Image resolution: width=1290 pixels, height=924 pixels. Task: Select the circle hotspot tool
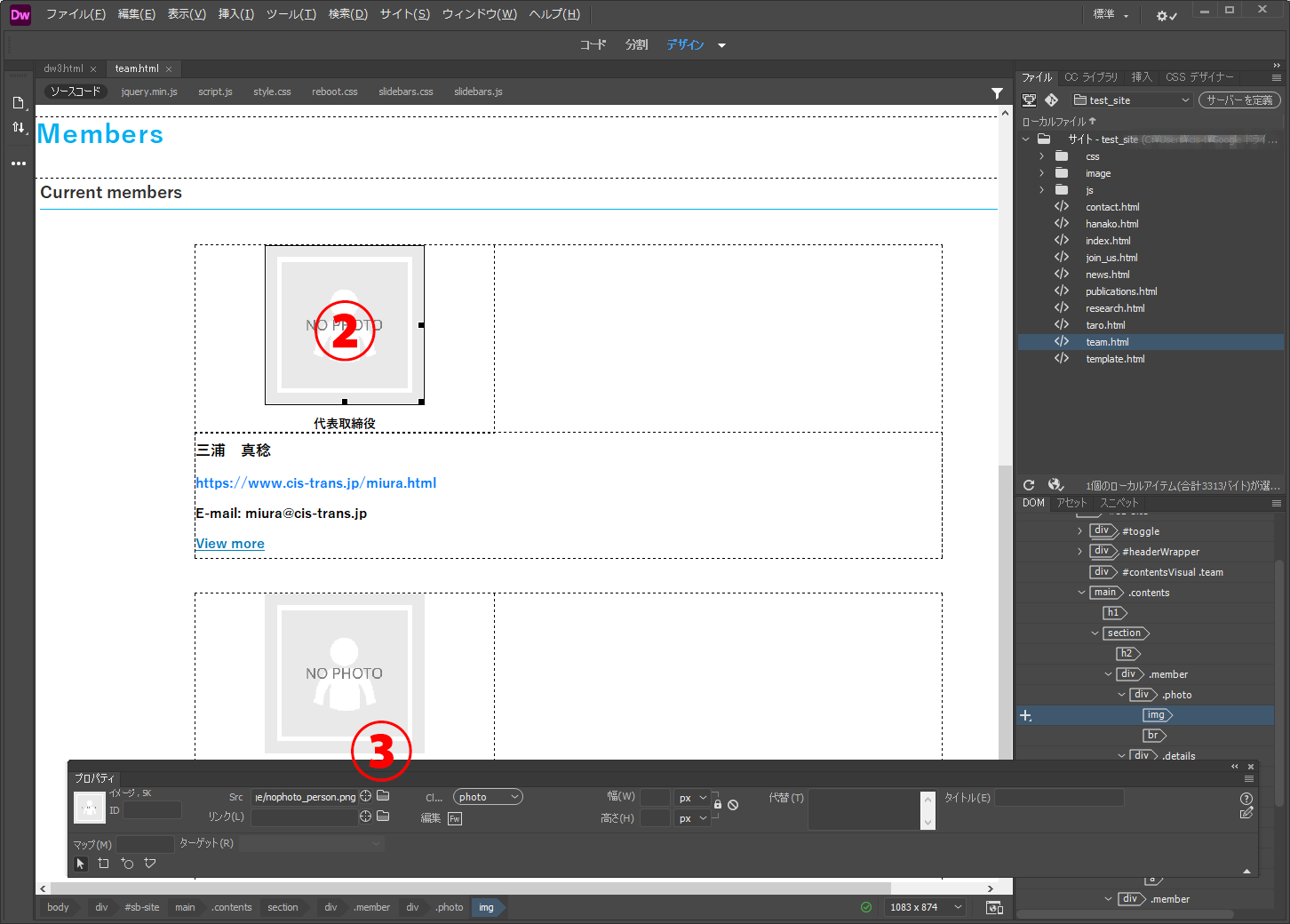(x=127, y=864)
